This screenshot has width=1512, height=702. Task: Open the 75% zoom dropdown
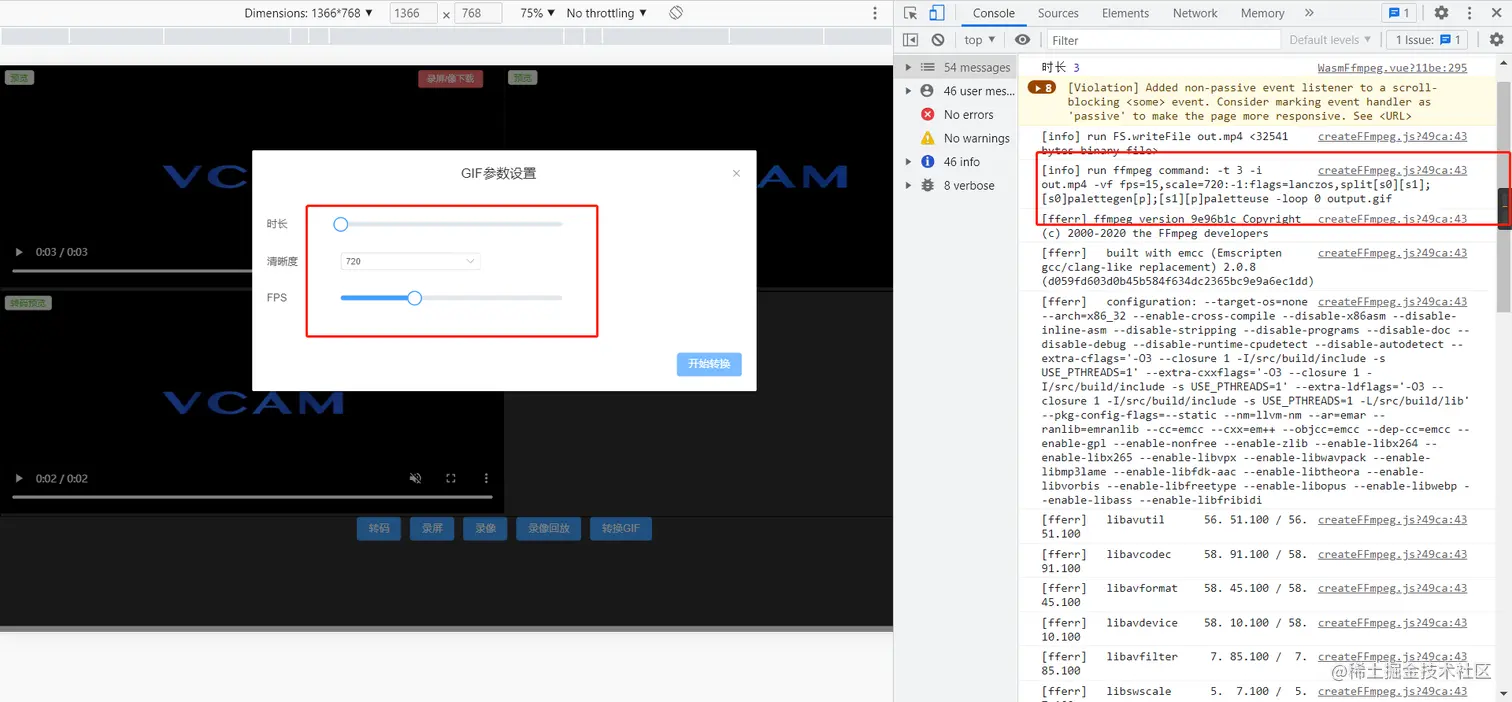[537, 13]
